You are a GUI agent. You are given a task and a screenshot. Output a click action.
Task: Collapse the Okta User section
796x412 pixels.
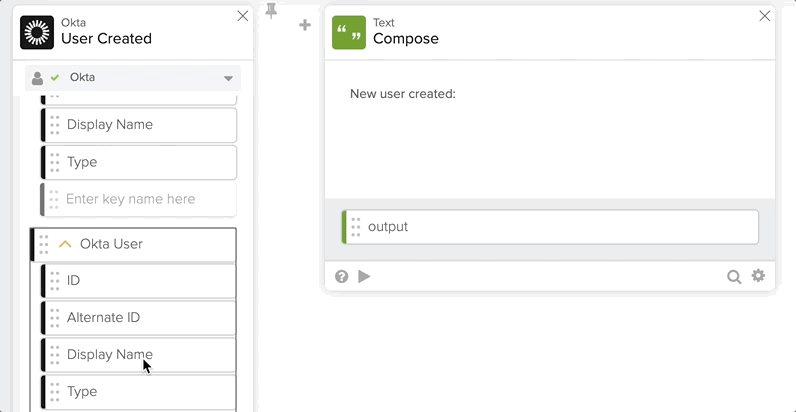tap(65, 244)
